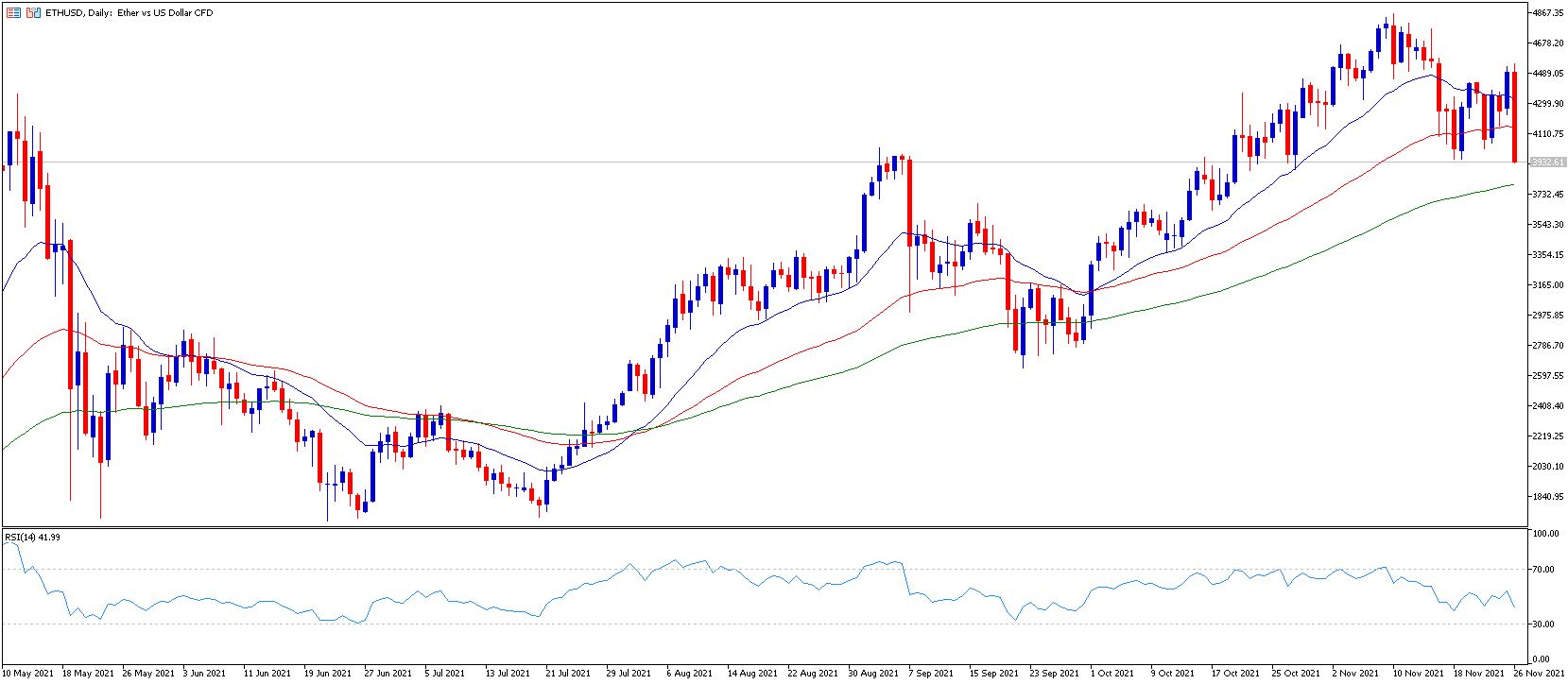Select the 1 Oct 2021 date label

(x=1111, y=674)
